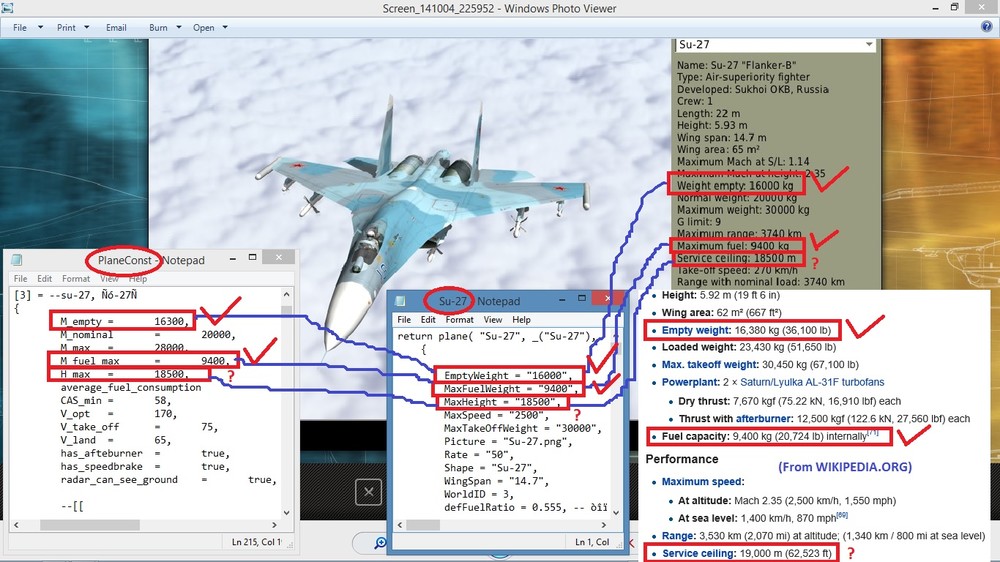Open the Saturn/Lyulka AL-31F turbofans link
The height and width of the screenshot is (562, 1000).
tap(812, 382)
